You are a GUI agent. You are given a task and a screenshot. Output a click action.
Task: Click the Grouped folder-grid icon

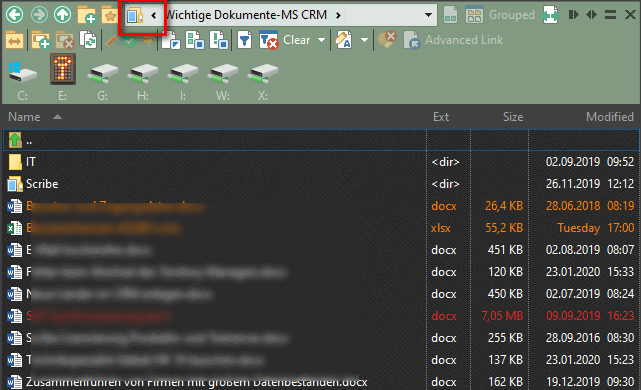point(474,15)
